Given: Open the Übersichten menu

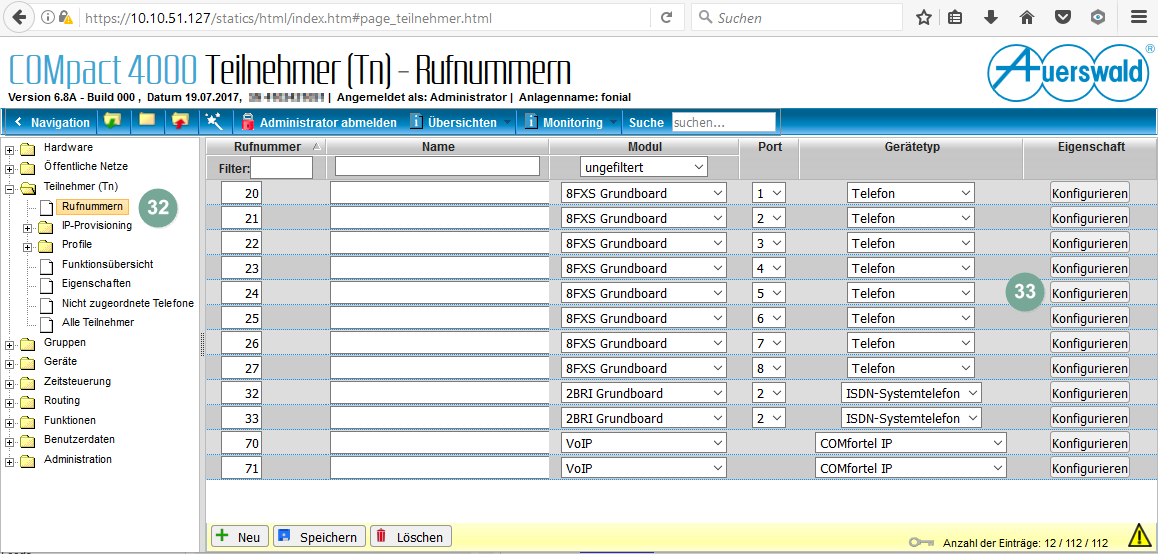Looking at the screenshot, I should point(461,122).
